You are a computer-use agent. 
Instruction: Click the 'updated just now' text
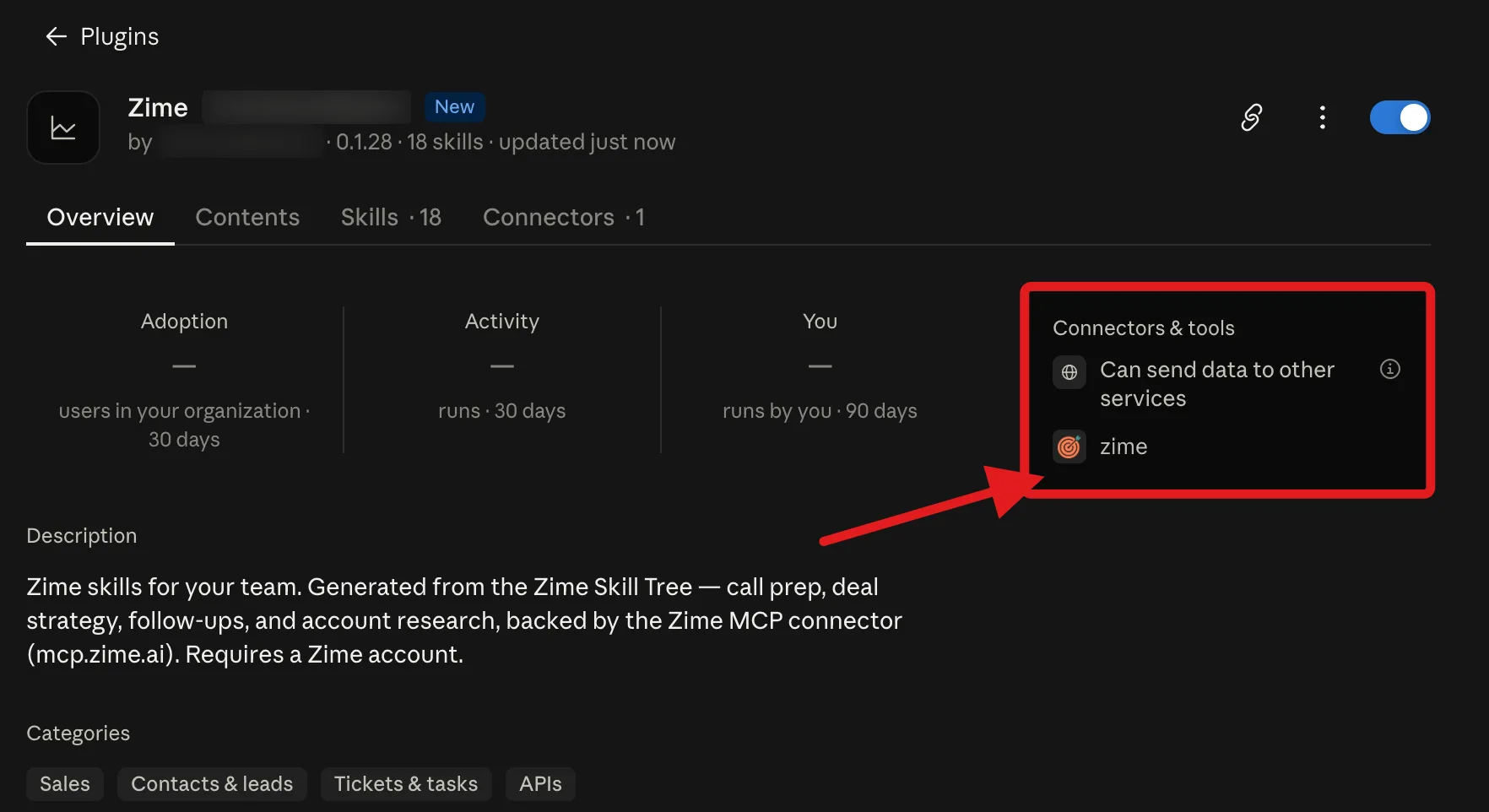(x=587, y=142)
